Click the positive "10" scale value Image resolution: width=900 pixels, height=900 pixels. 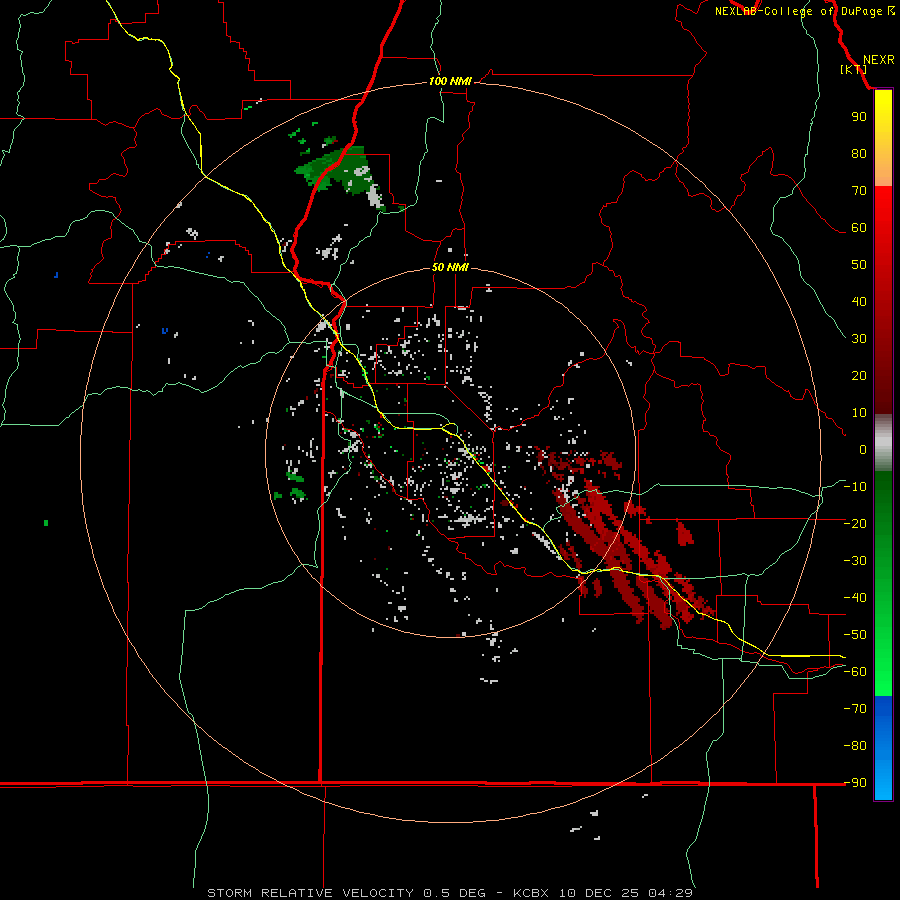(x=859, y=413)
